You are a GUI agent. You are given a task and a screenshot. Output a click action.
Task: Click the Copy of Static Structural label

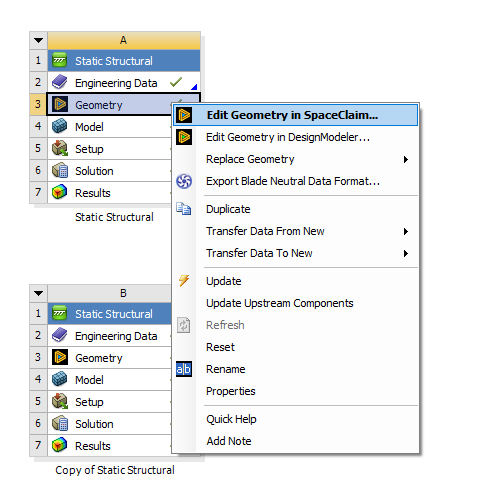(x=115, y=470)
